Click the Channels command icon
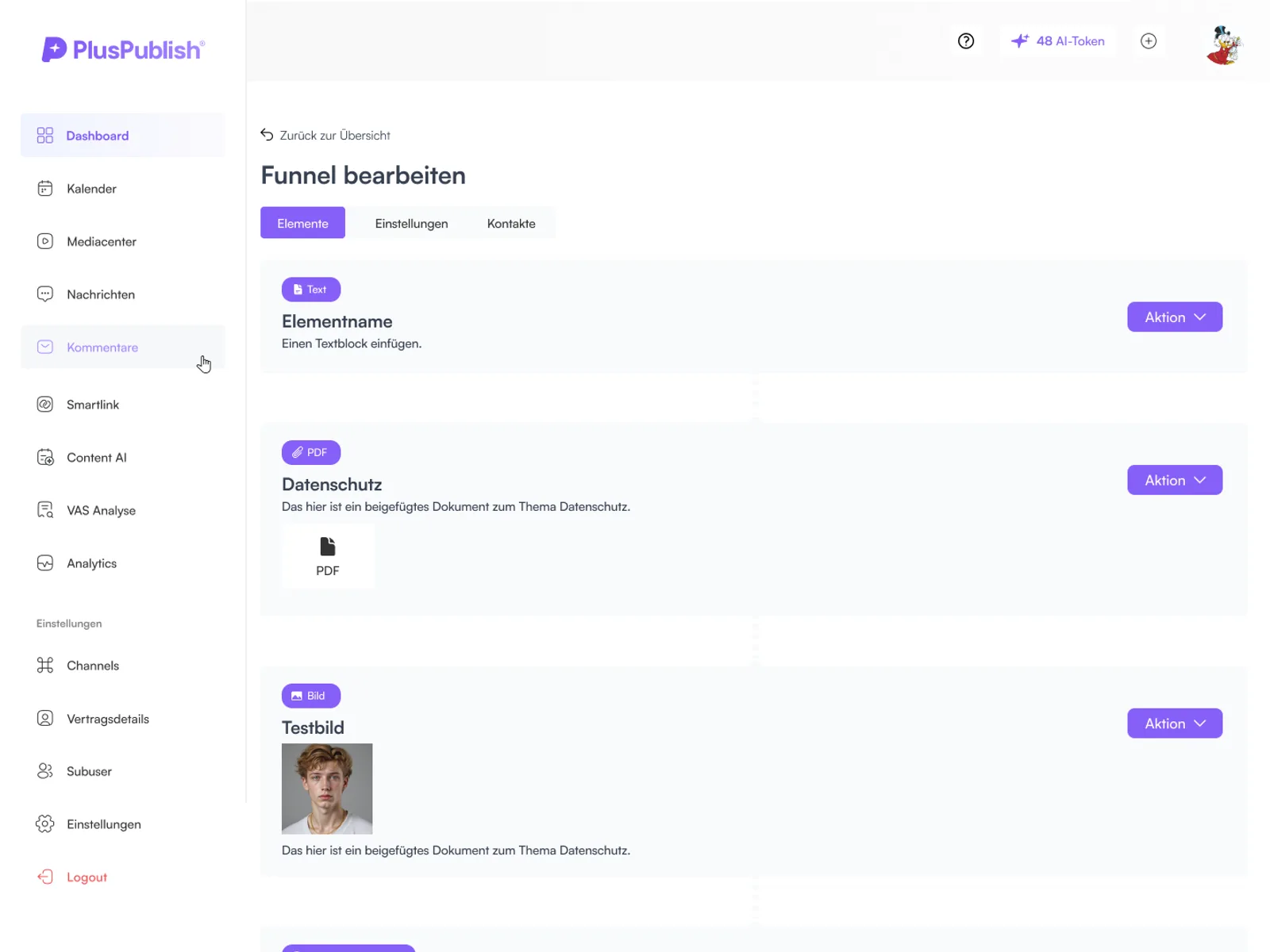 point(45,666)
